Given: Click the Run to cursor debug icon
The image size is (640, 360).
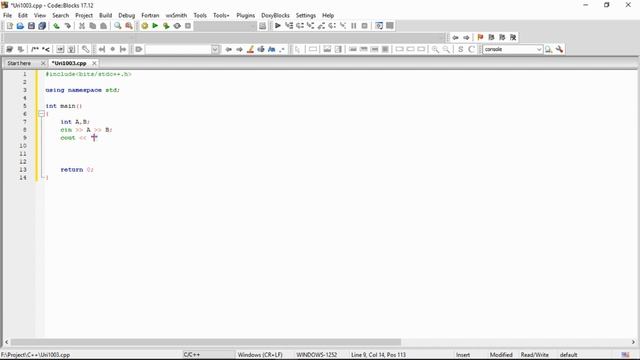Looking at the screenshot, I should click(289, 26).
